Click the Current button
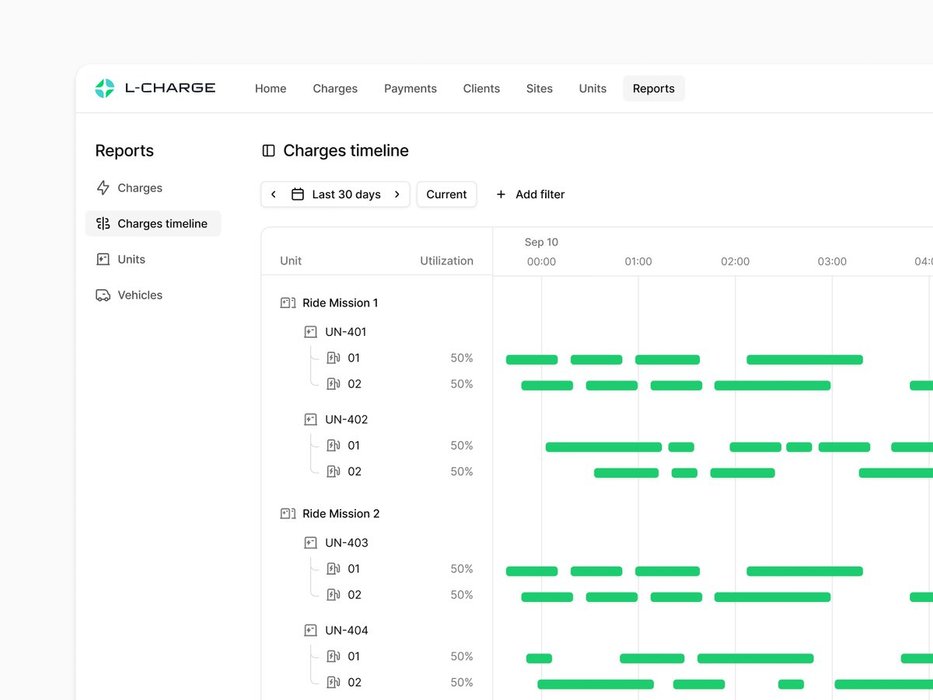Image resolution: width=933 pixels, height=700 pixels. (446, 194)
